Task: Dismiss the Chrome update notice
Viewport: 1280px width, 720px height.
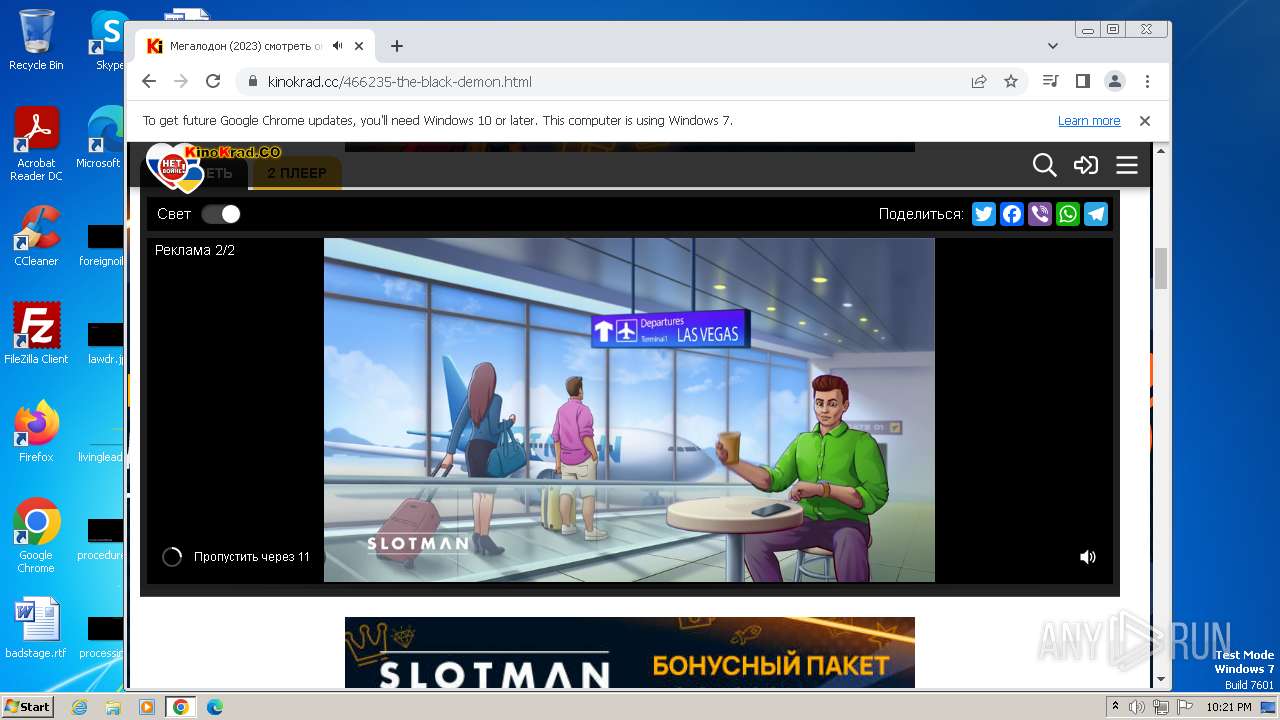Action: tap(1145, 121)
